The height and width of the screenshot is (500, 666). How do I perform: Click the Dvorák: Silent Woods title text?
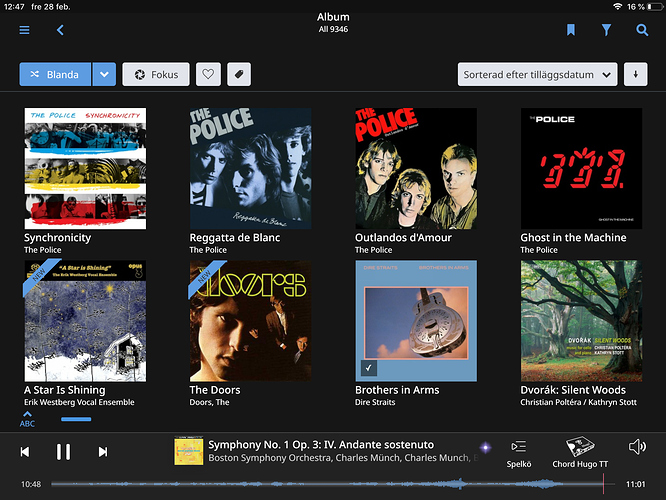tap(573, 390)
